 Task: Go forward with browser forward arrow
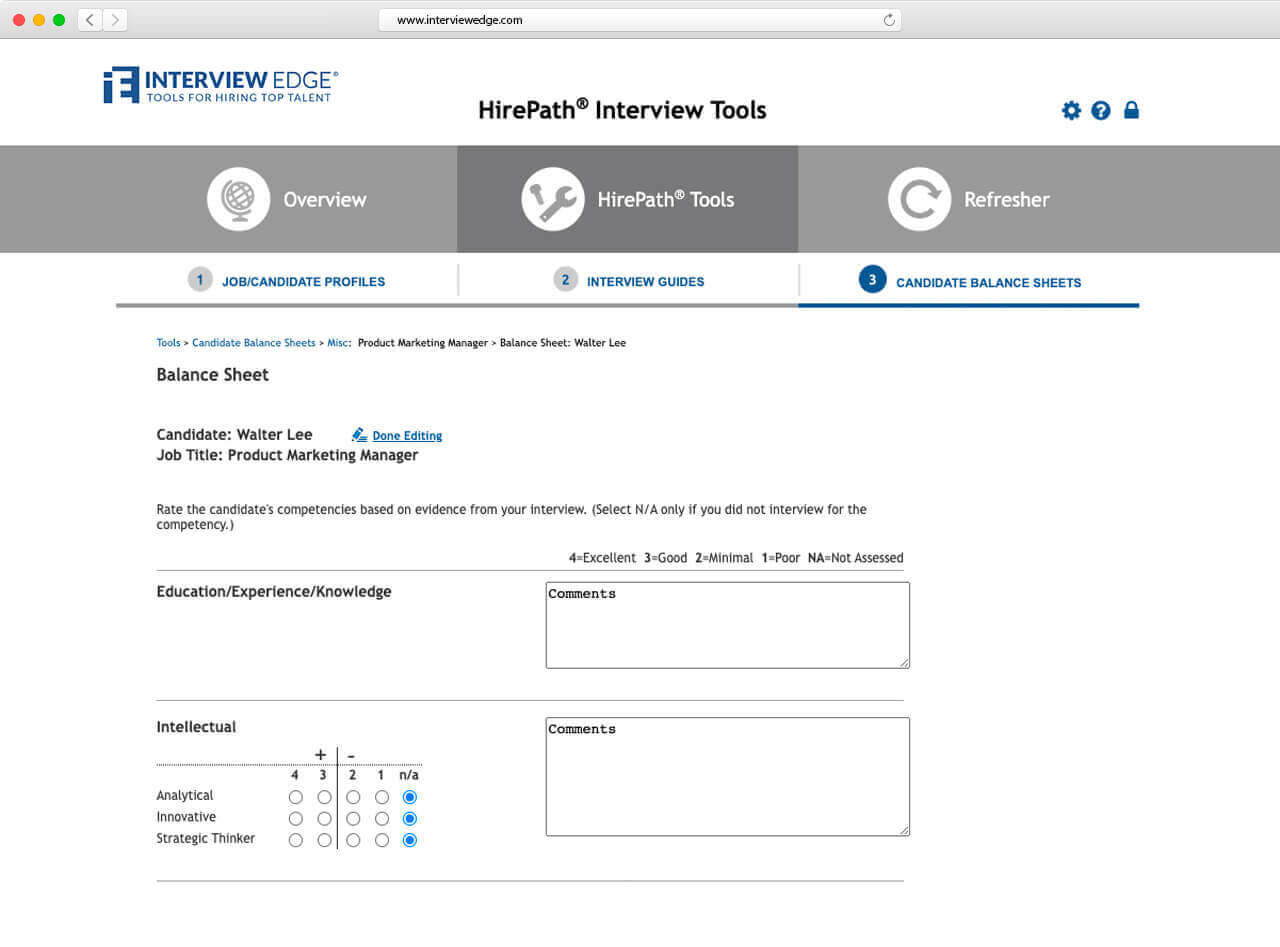tap(115, 20)
